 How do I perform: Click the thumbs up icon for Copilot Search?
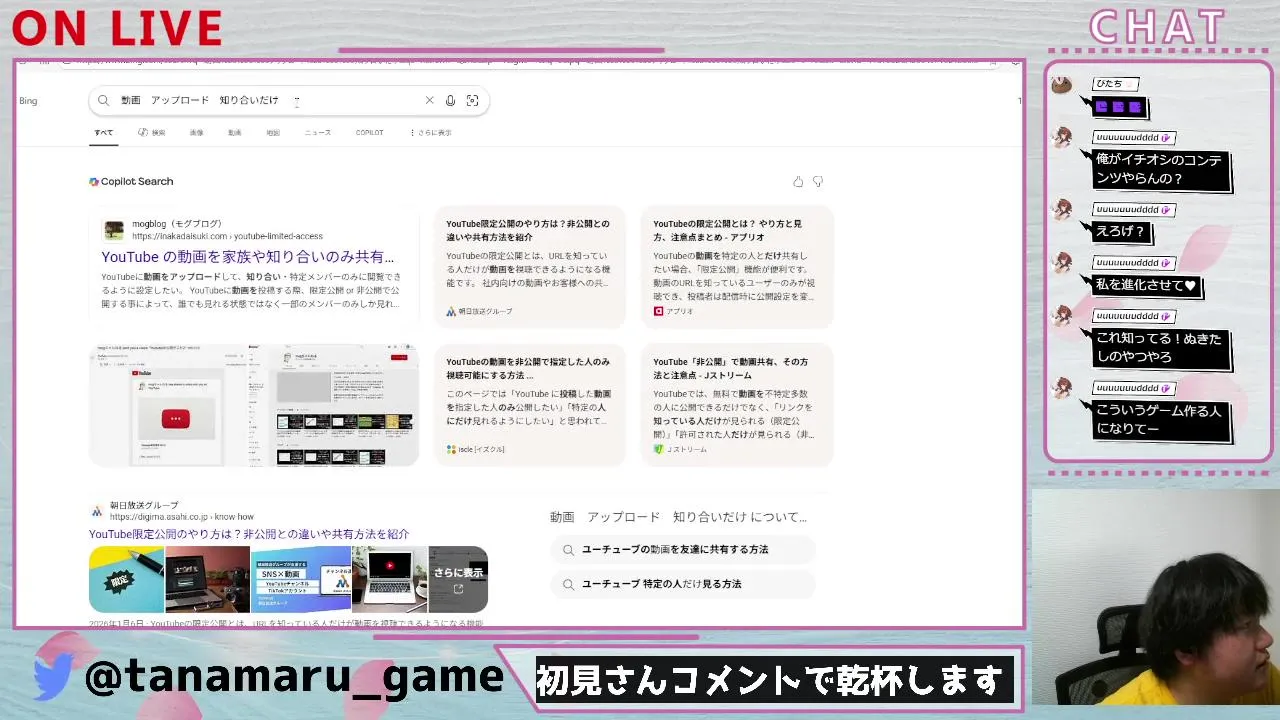pyautogui.click(x=798, y=182)
